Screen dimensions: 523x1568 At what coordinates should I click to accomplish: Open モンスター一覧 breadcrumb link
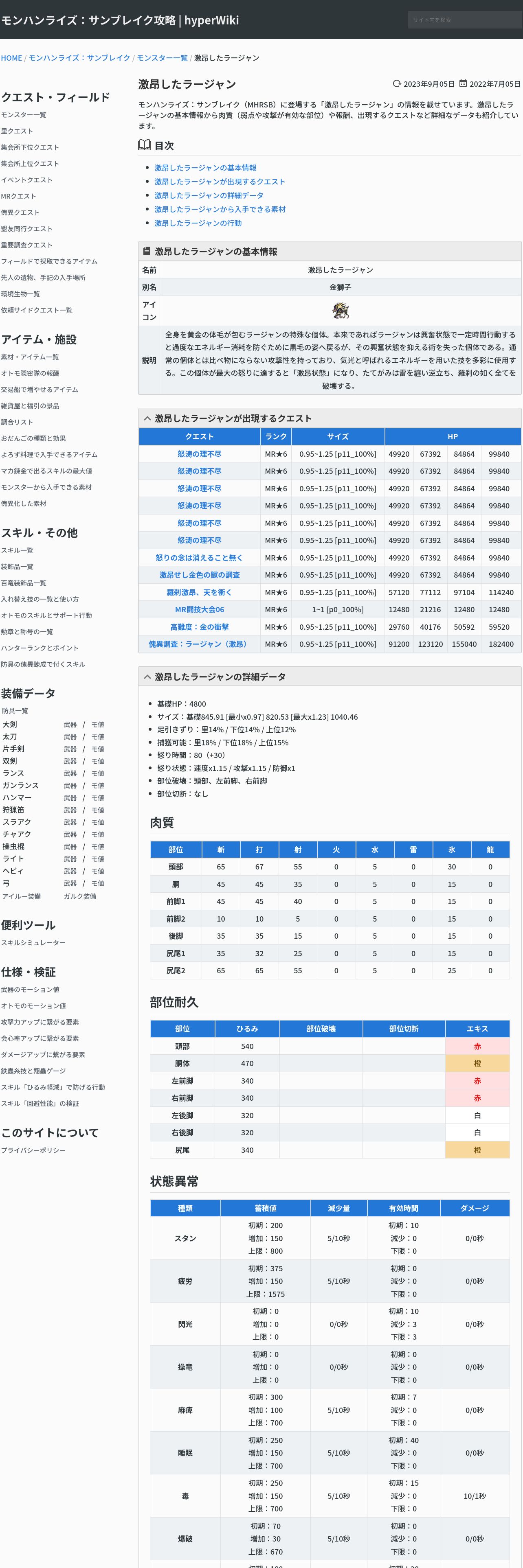click(162, 58)
